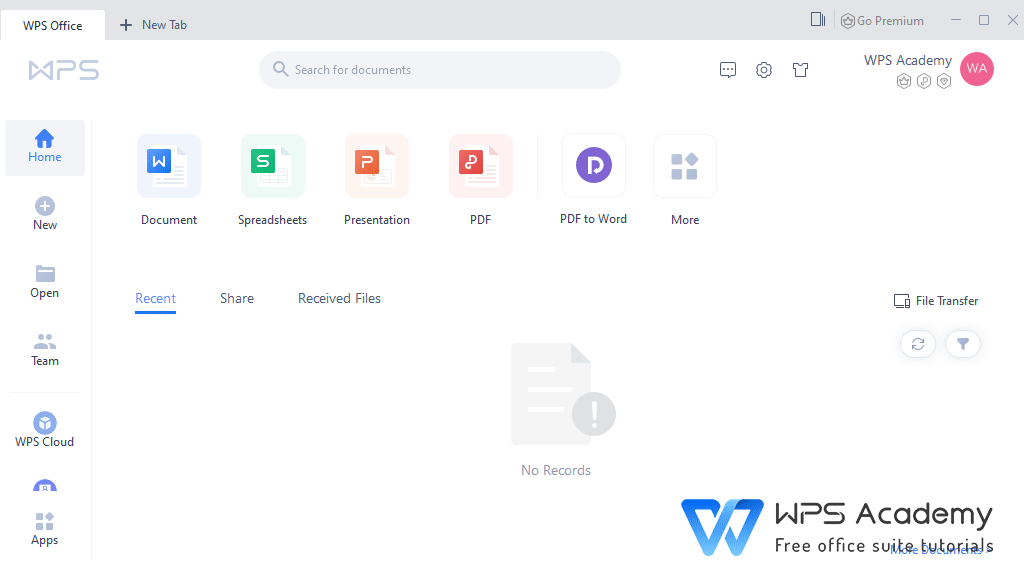This screenshot has height=576, width=1024.
Task: Focus the Search for documents field
Action: click(x=440, y=70)
